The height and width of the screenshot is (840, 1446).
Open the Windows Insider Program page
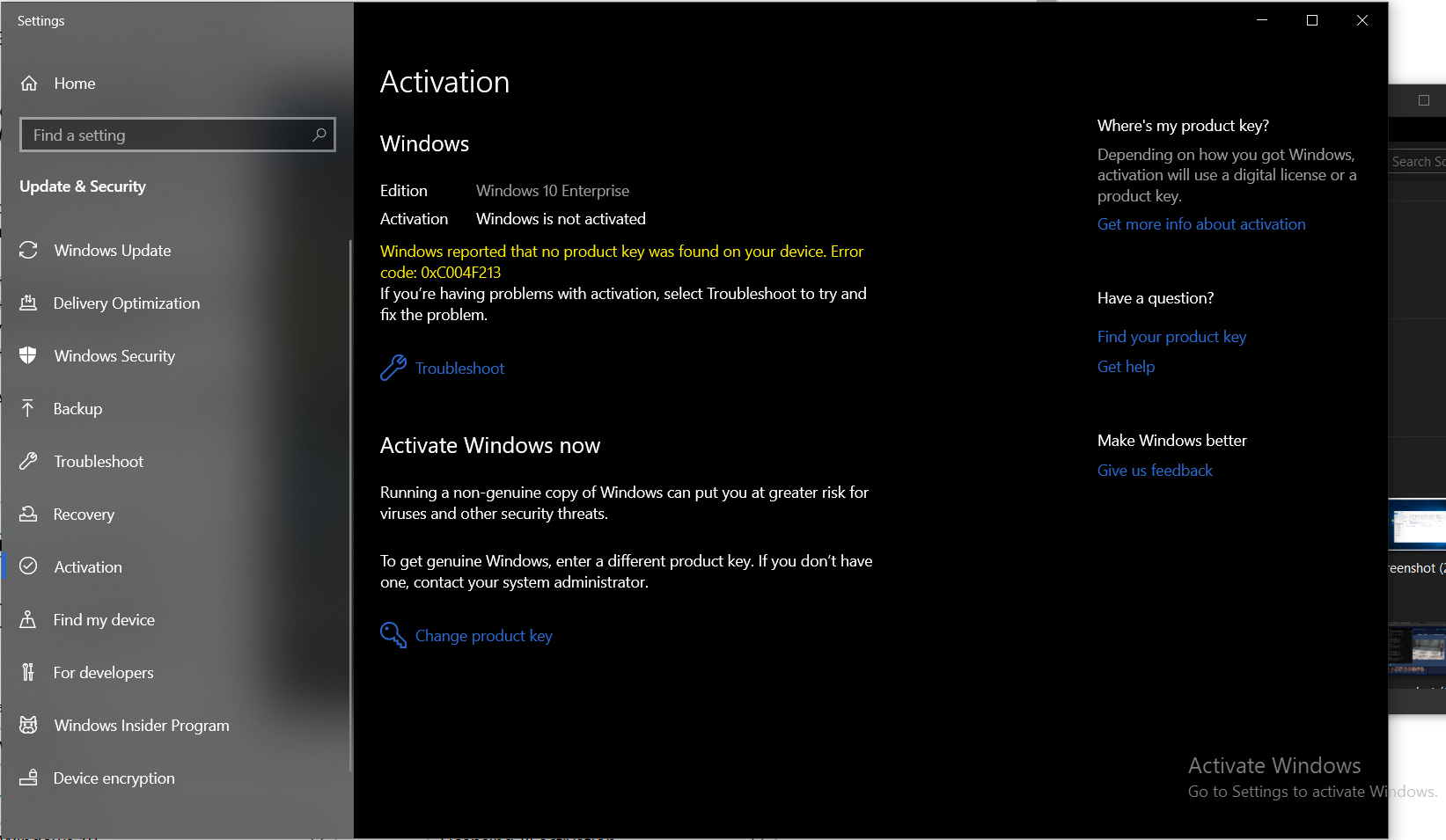click(x=141, y=725)
